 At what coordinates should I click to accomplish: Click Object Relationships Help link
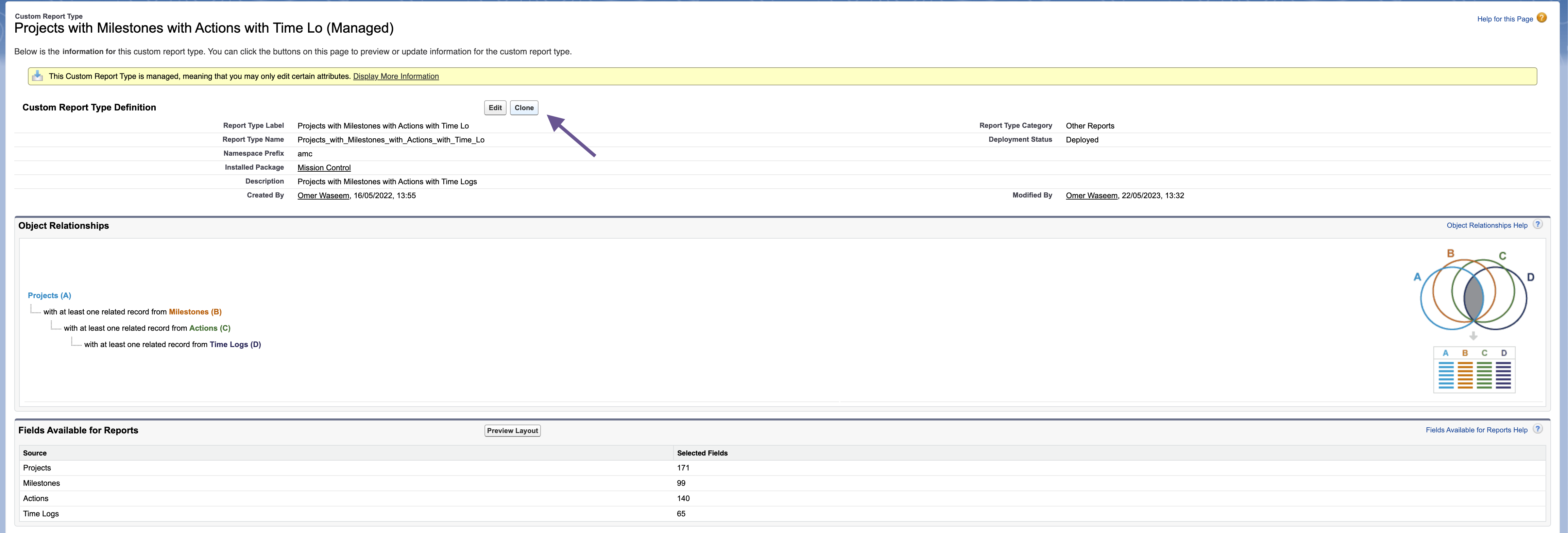(x=1486, y=225)
